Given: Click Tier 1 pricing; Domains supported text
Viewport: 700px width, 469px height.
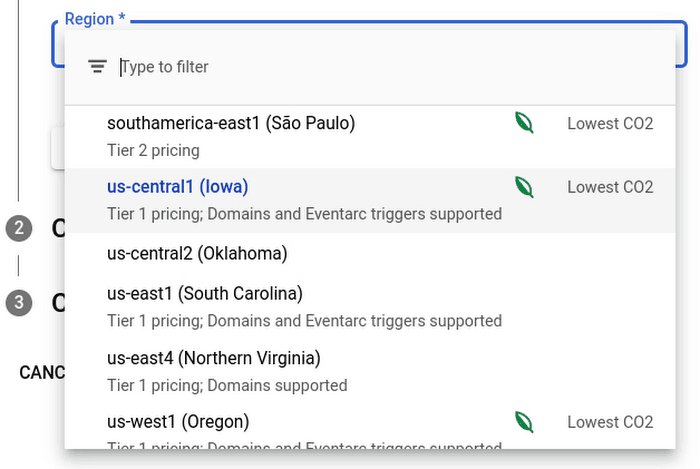Looking at the screenshot, I should click(x=227, y=385).
